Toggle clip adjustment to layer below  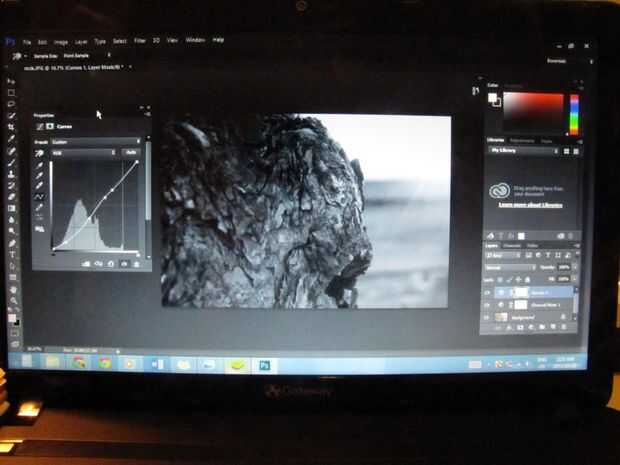click(x=86, y=264)
